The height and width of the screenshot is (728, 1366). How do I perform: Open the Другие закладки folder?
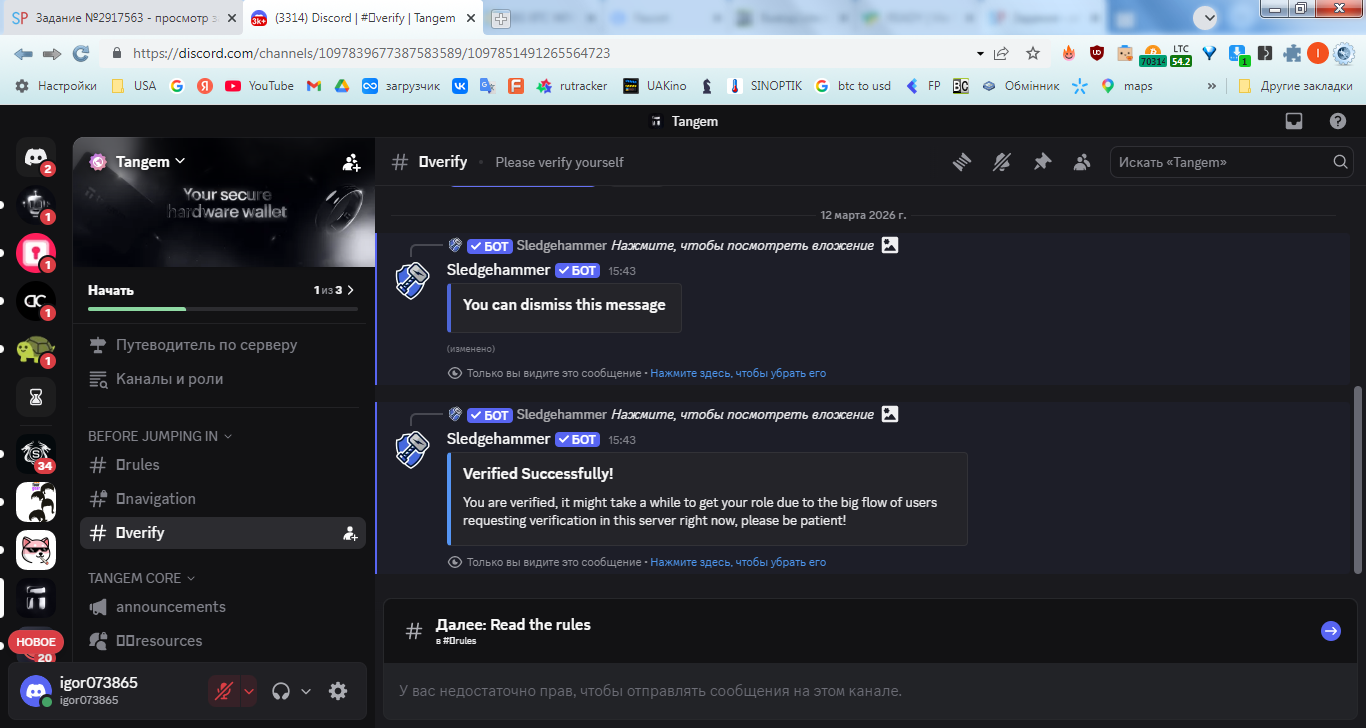pyautogui.click(x=1295, y=86)
